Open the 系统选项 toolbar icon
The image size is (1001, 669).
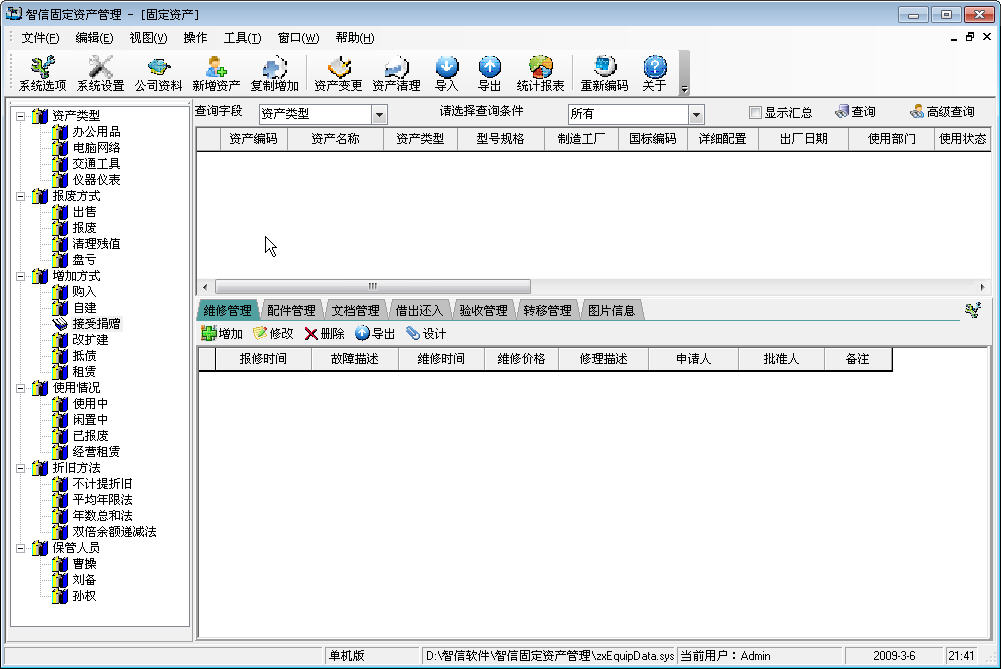click(42, 73)
